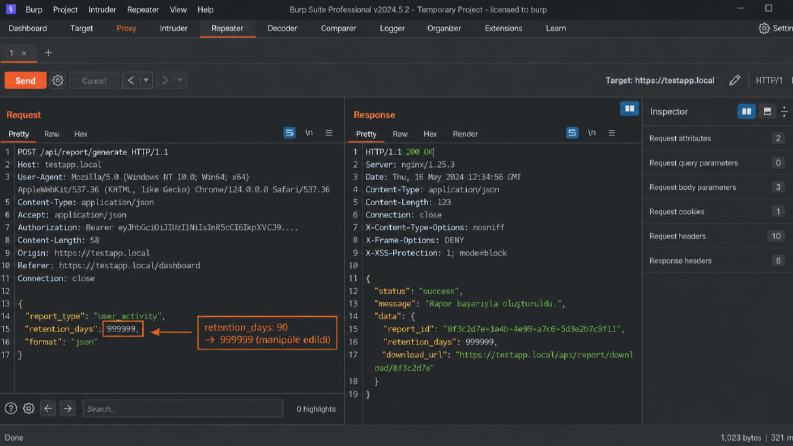Close Repeater tab 1
Viewport: 793px width, 446px height.
click(24, 53)
